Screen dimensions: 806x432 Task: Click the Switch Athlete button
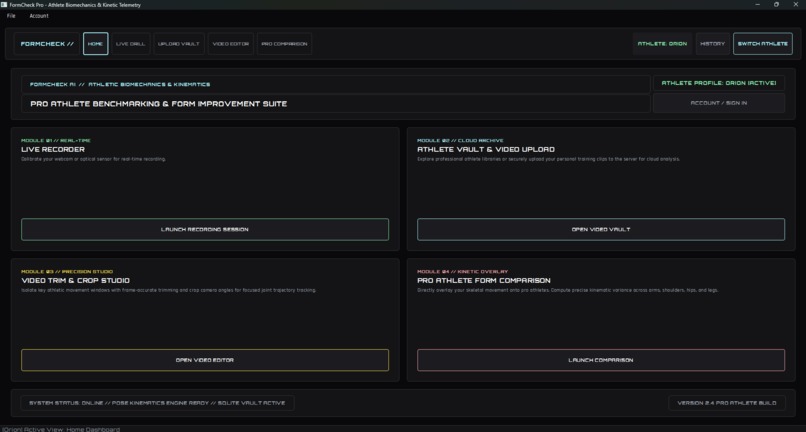(x=762, y=44)
